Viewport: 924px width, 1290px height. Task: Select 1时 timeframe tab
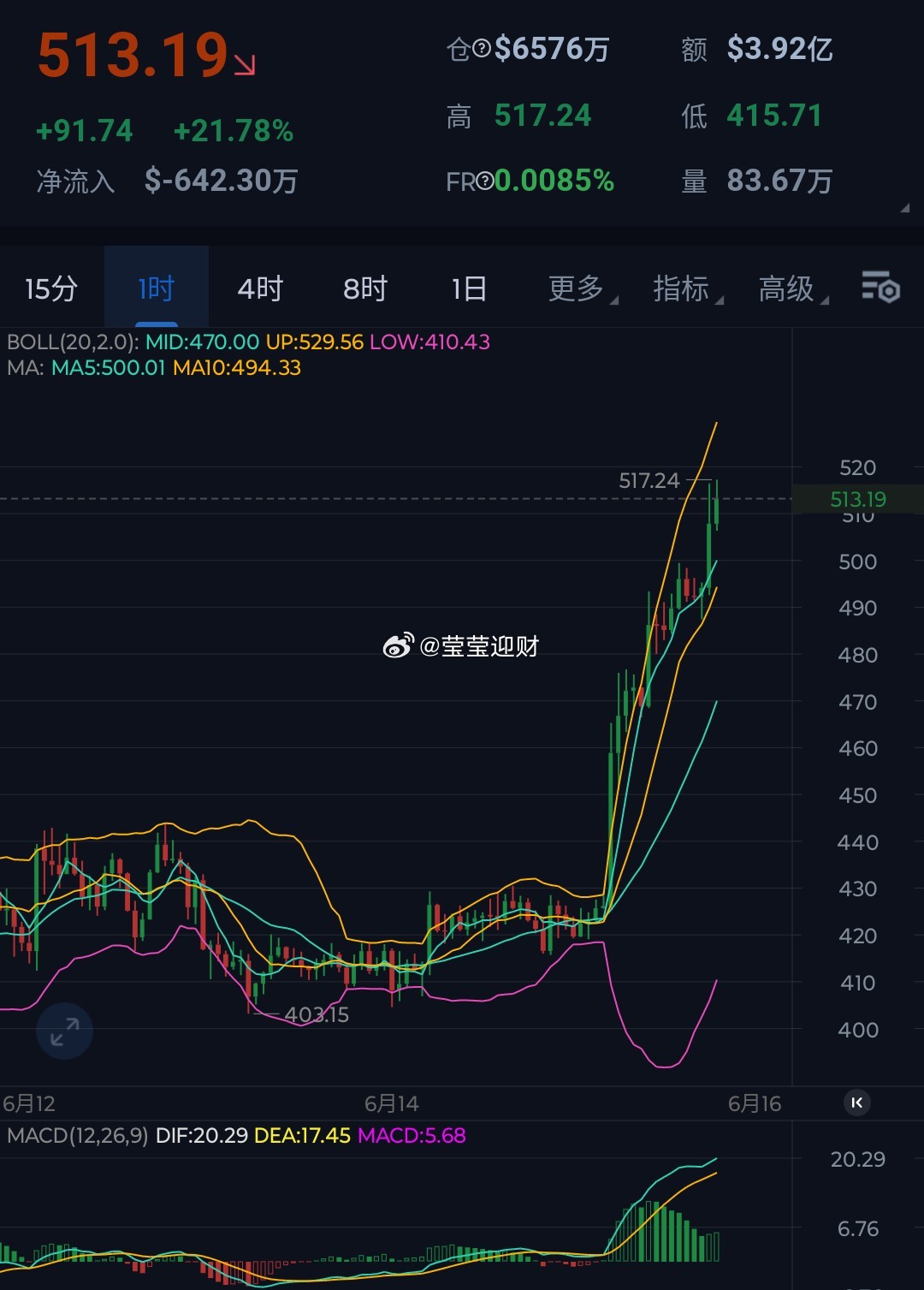[157, 288]
